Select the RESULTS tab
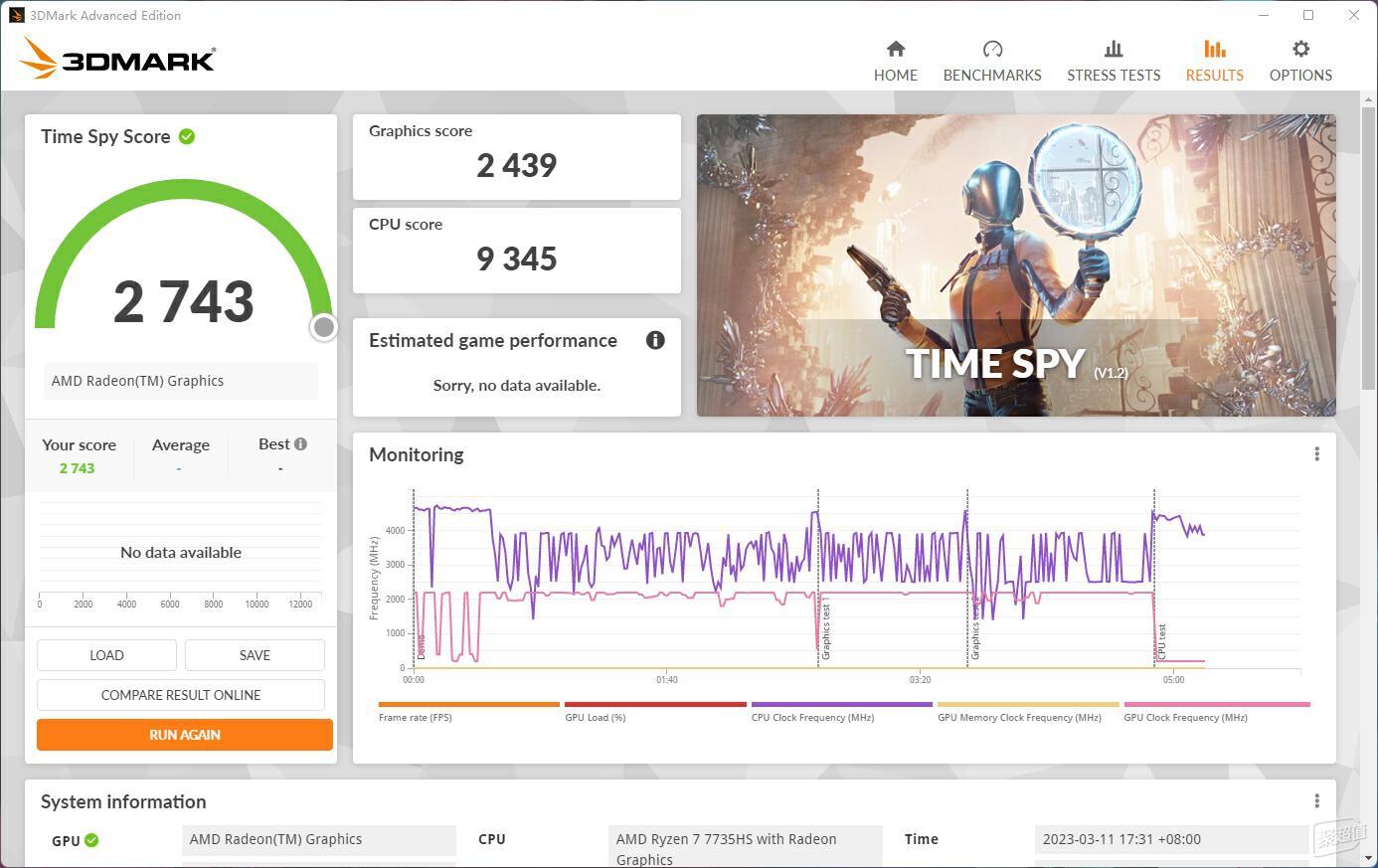 pyautogui.click(x=1214, y=62)
